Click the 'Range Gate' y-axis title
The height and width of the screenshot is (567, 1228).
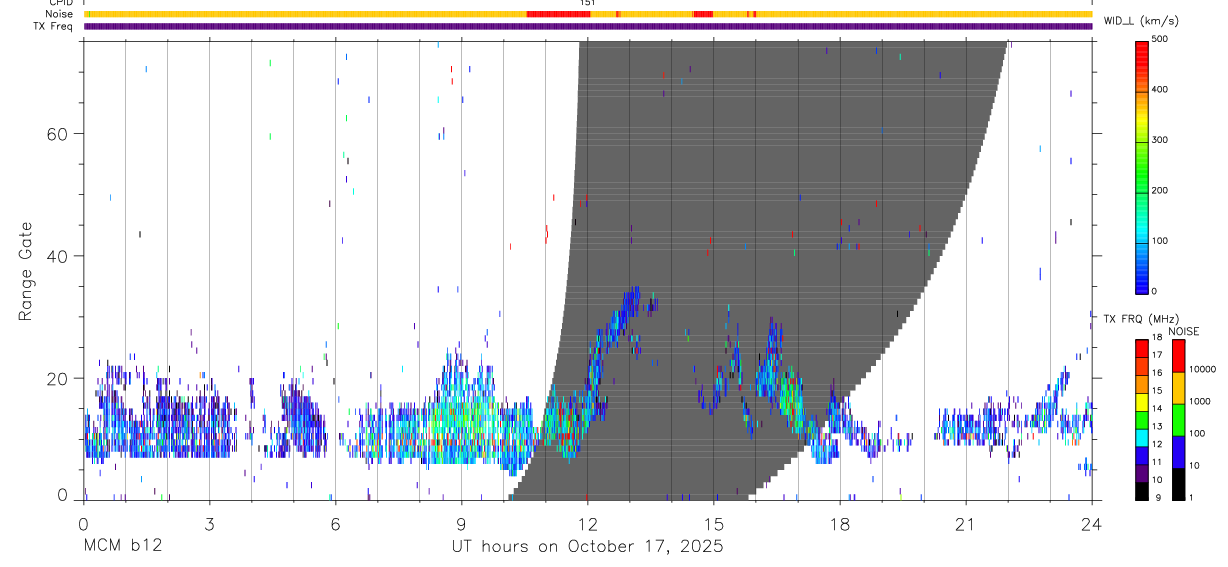coord(27,272)
